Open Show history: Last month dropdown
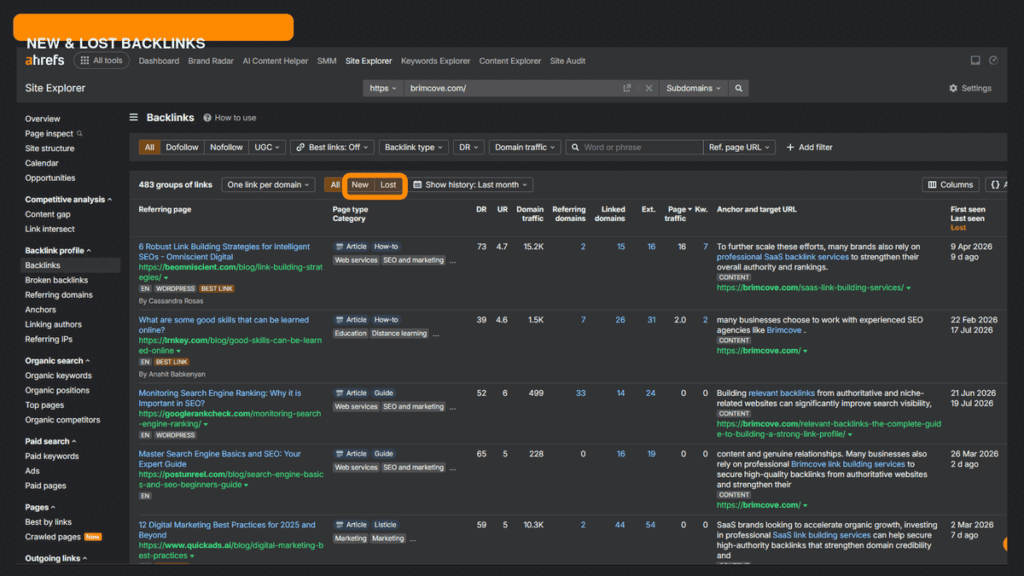 pyautogui.click(x=470, y=185)
